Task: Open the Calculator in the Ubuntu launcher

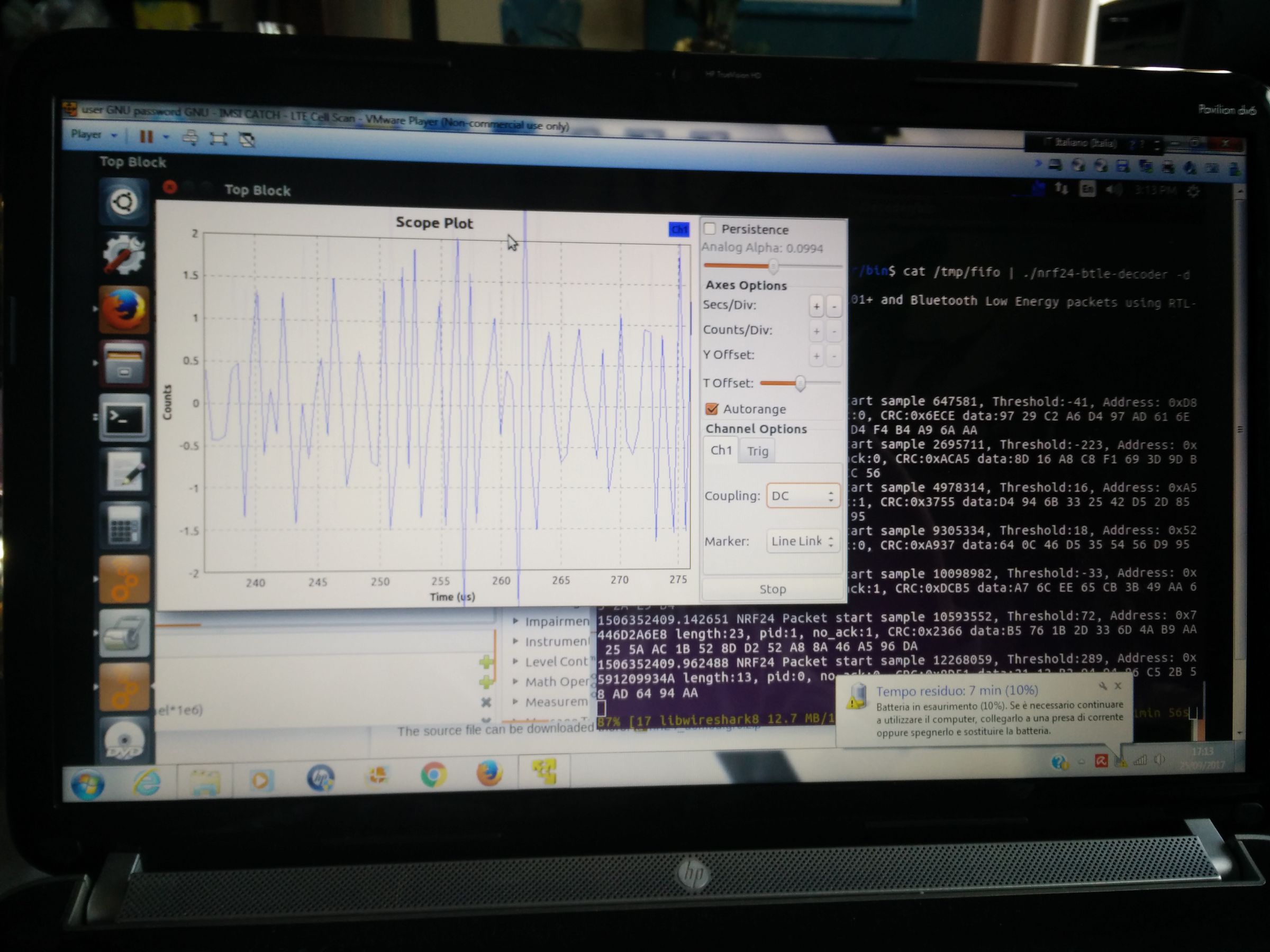Action: 125,524
